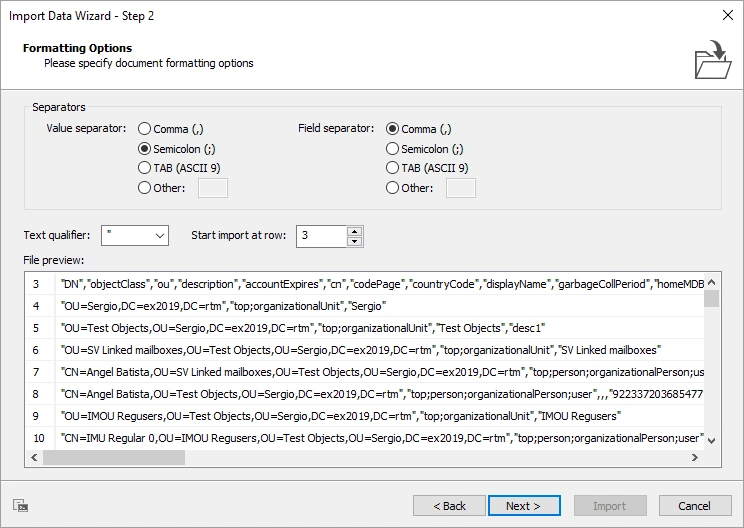Select Comma as value separator
The image size is (744, 528).
pos(145,129)
